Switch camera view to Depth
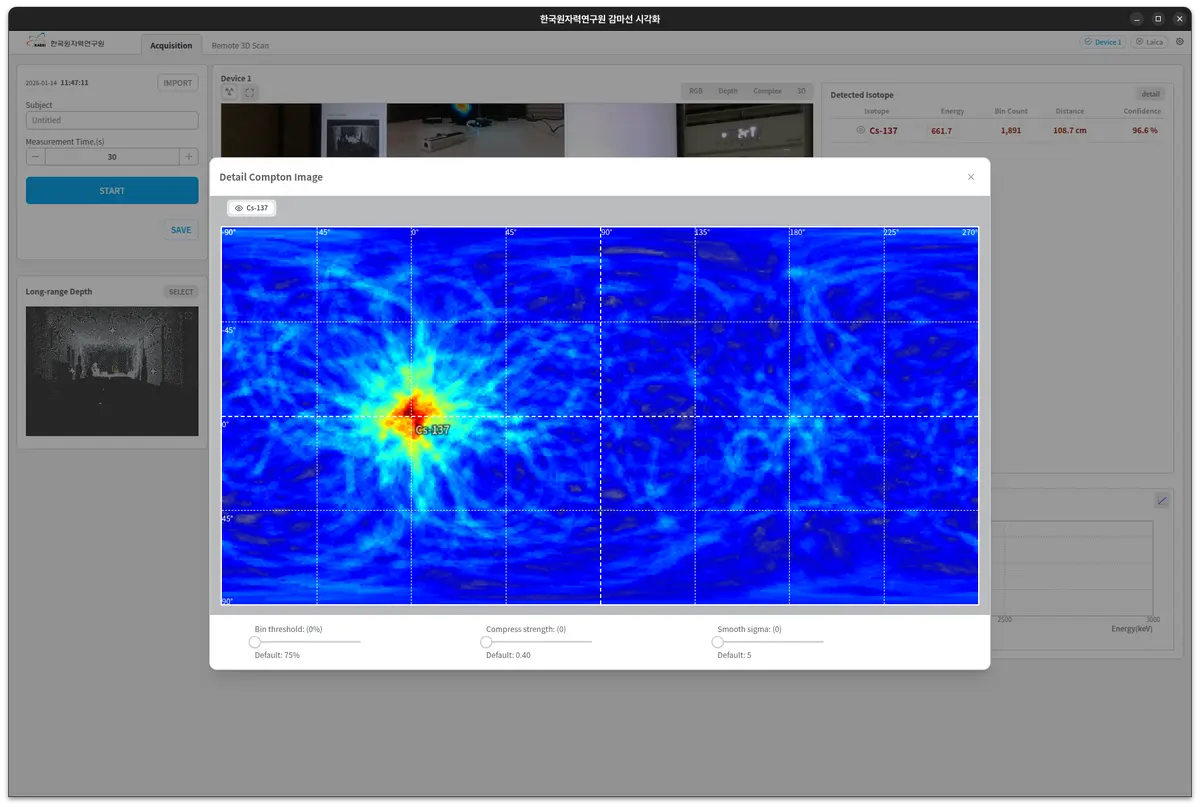 click(x=727, y=91)
